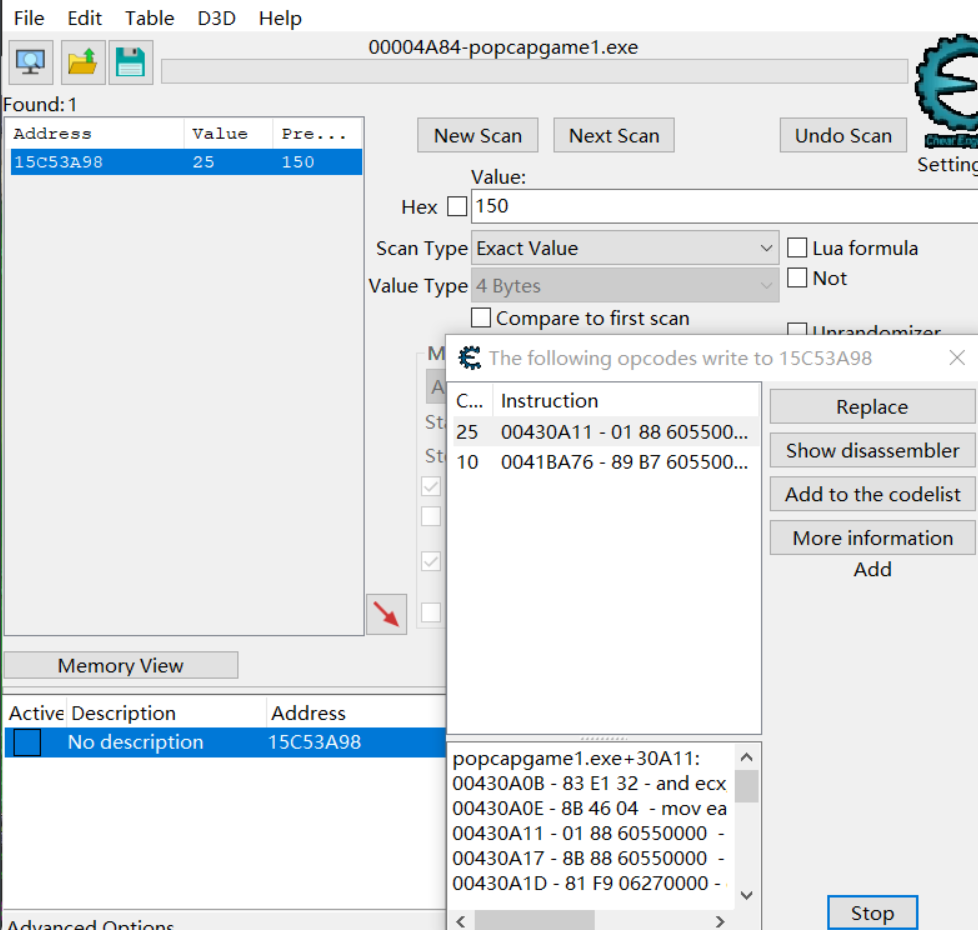This screenshot has width=978, height=930.
Task: Open the Table menu
Action: coord(149,18)
